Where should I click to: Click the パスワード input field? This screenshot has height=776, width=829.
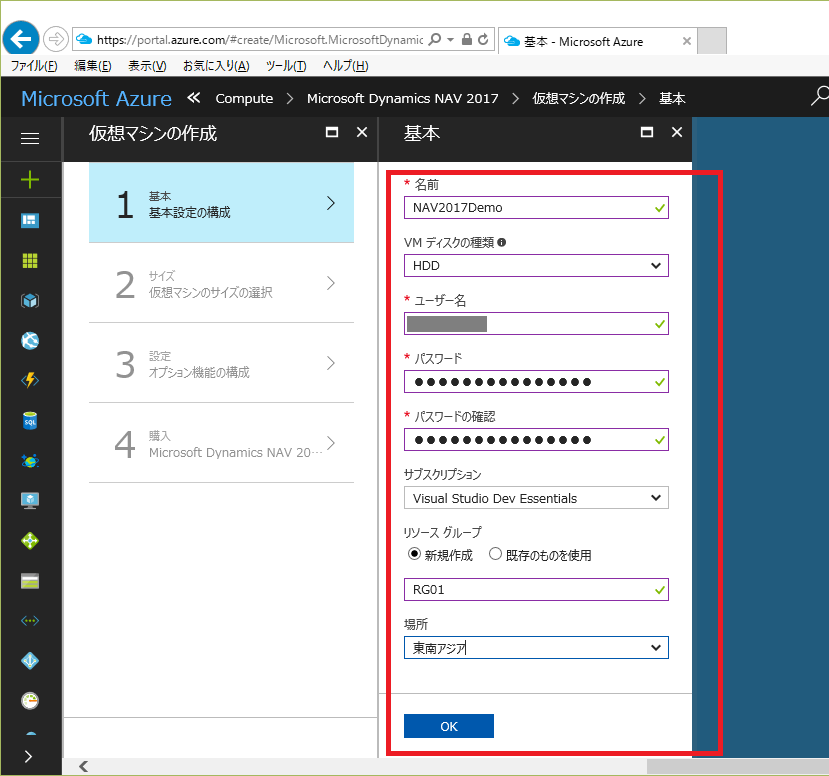(x=536, y=382)
